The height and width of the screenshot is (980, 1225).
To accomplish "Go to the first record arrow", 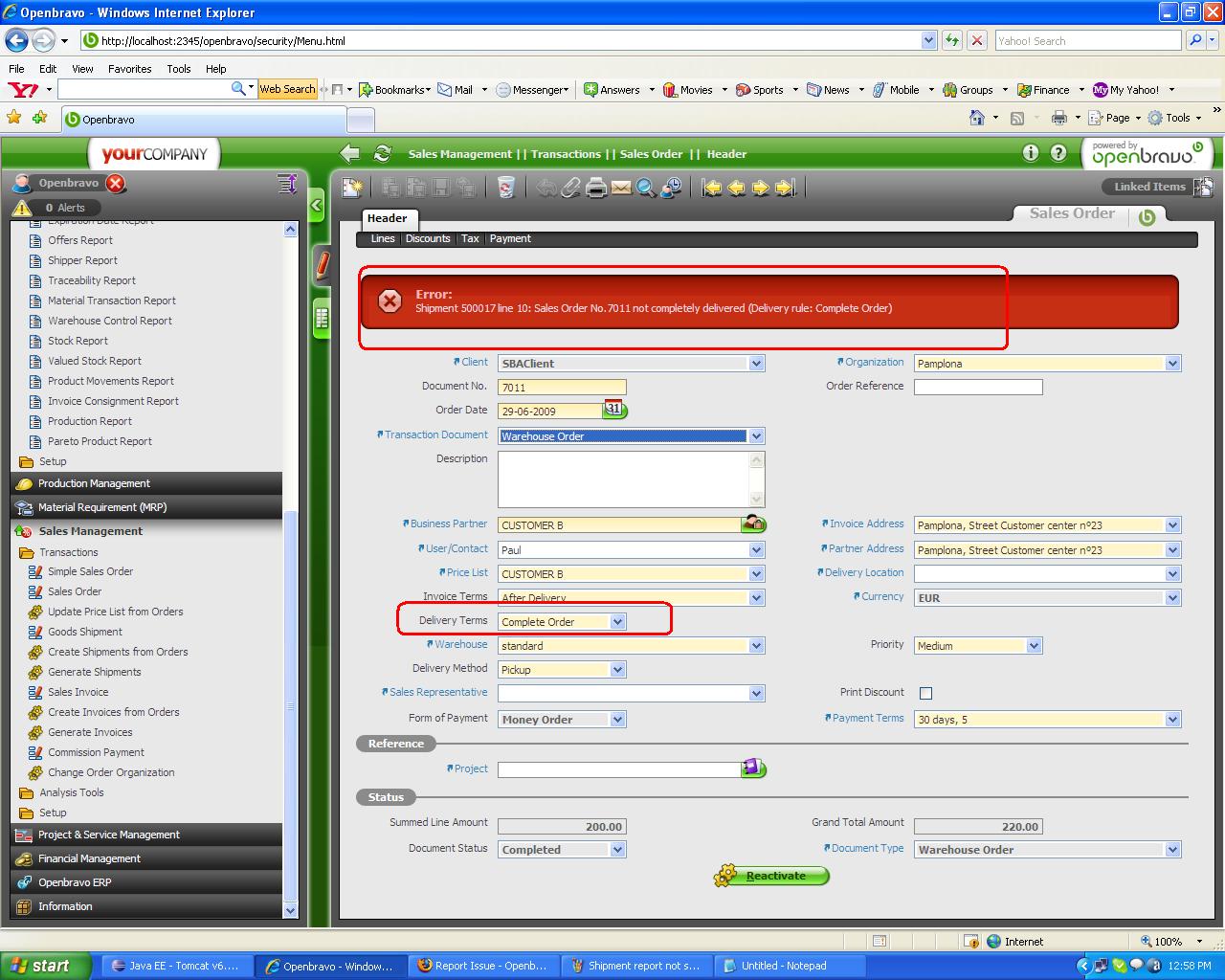I will pyautogui.click(x=711, y=188).
